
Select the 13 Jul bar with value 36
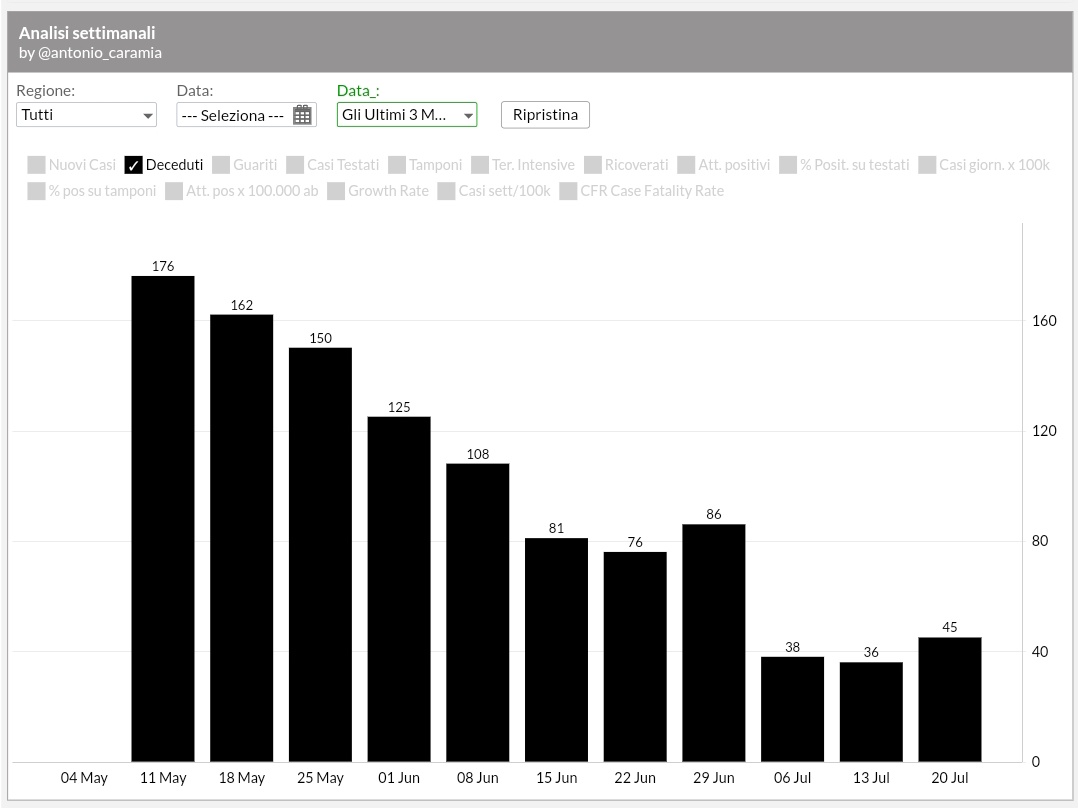coord(871,712)
